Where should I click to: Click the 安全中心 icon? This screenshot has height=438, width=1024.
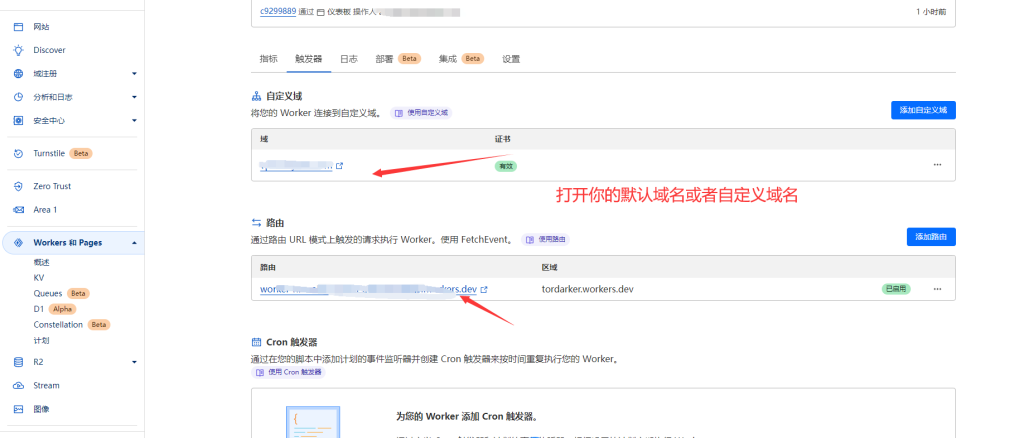click(x=18, y=121)
